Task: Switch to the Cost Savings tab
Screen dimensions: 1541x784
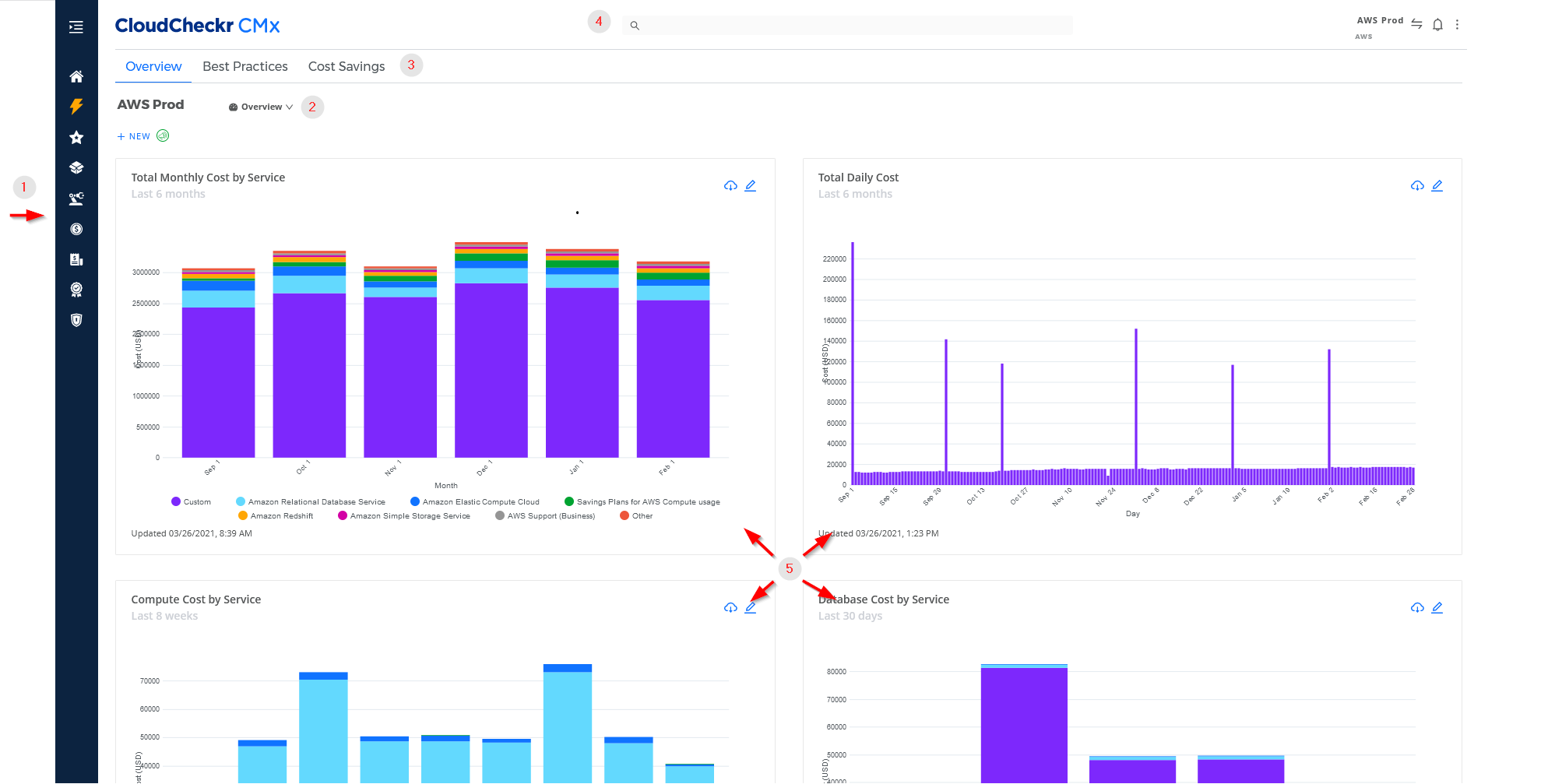Action: (347, 66)
